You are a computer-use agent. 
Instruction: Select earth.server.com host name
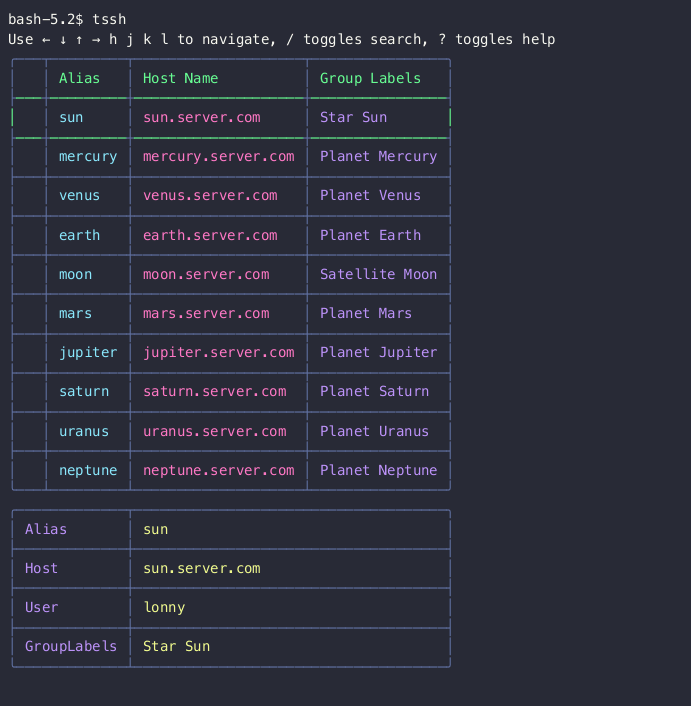click(x=210, y=235)
